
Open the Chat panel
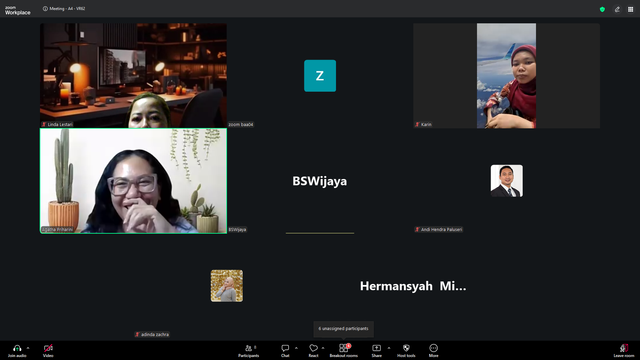[x=285, y=350]
